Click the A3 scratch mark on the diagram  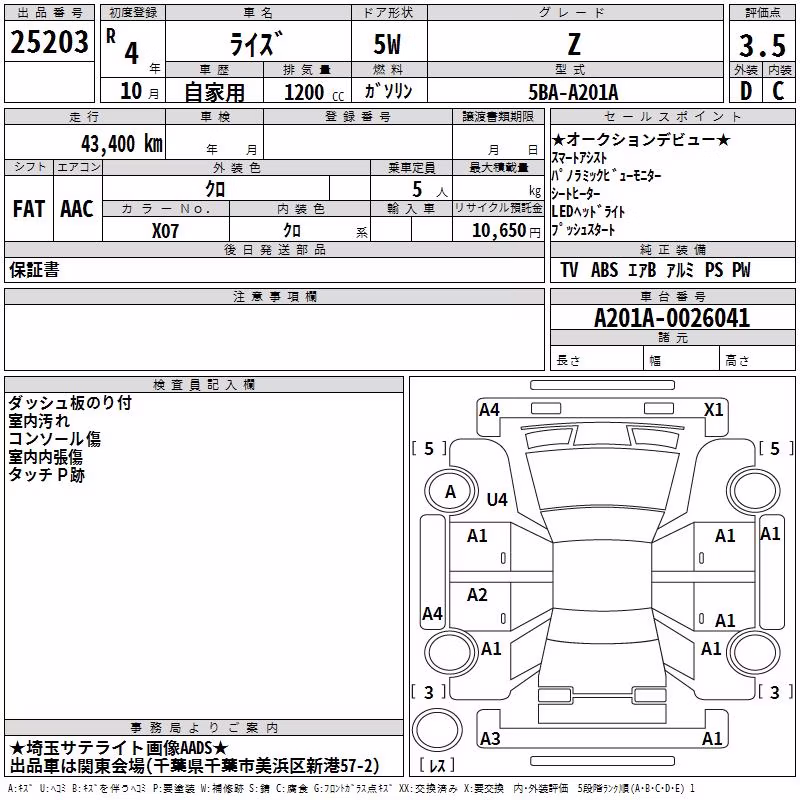[x=490, y=738]
